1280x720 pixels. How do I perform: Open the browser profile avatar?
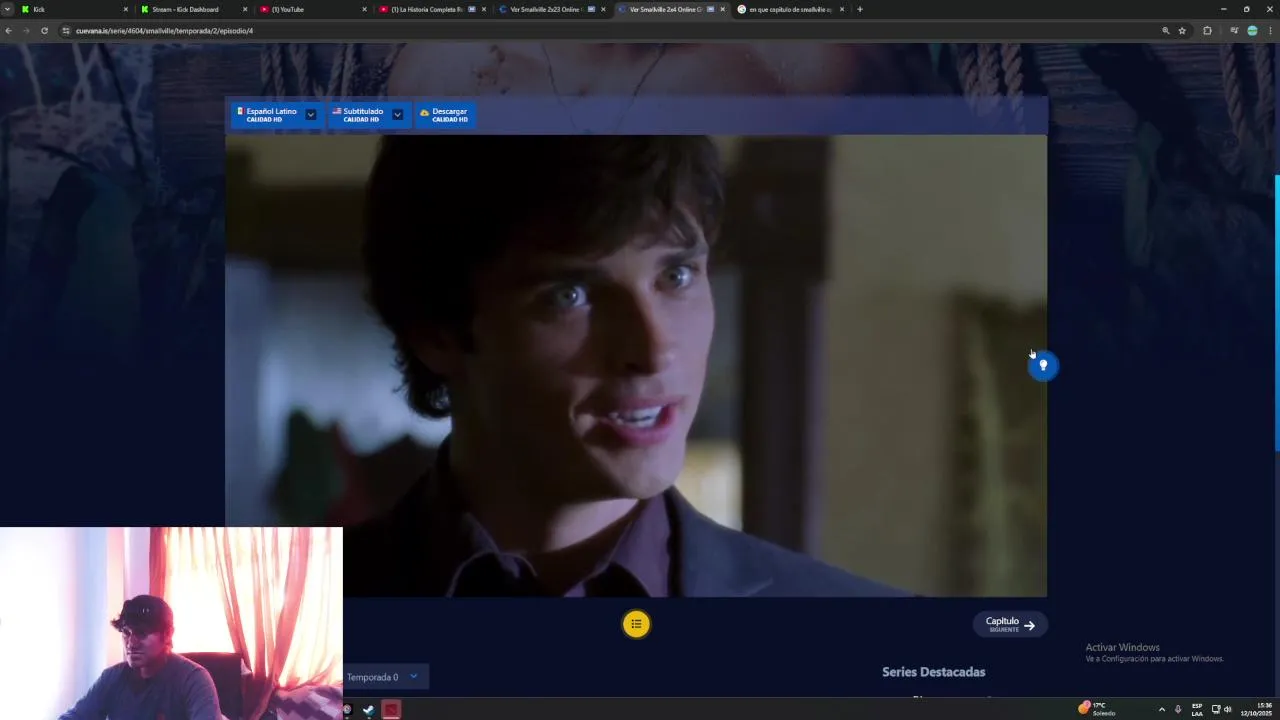pos(1252,31)
